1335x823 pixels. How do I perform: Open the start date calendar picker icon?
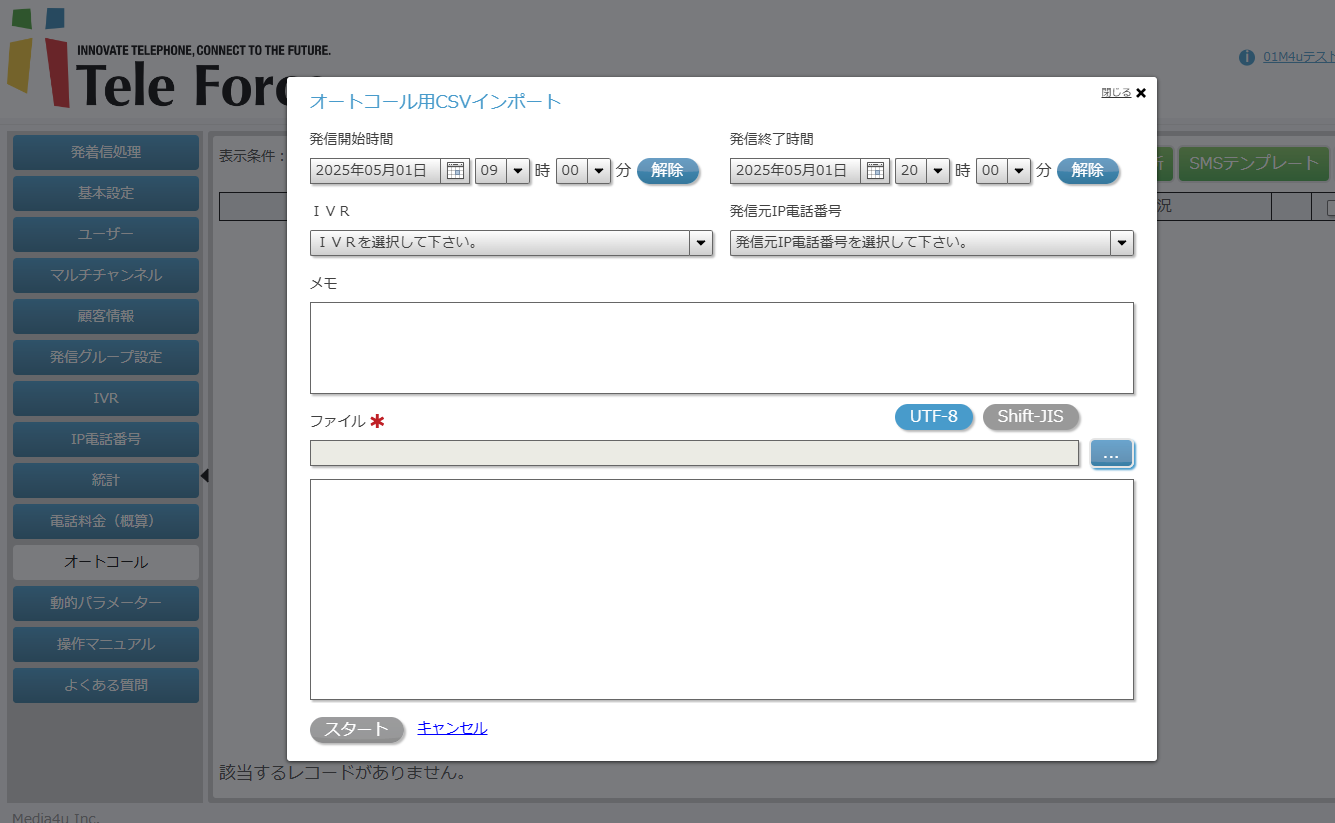(455, 171)
